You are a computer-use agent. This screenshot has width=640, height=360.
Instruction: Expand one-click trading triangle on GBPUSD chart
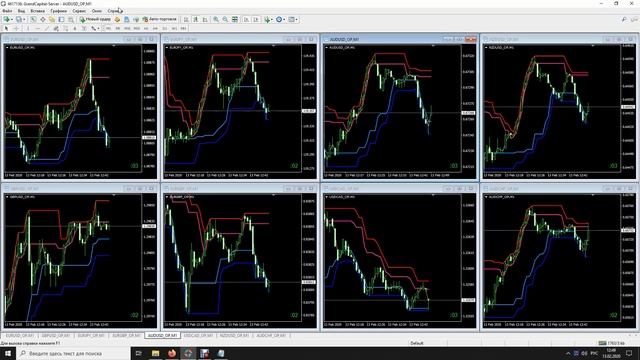click(7, 197)
